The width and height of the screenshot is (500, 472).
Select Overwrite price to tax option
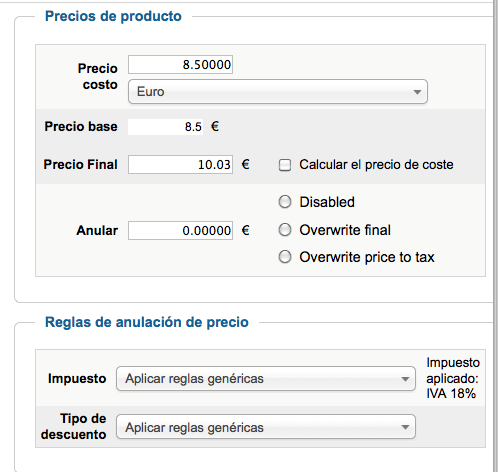tap(285, 257)
